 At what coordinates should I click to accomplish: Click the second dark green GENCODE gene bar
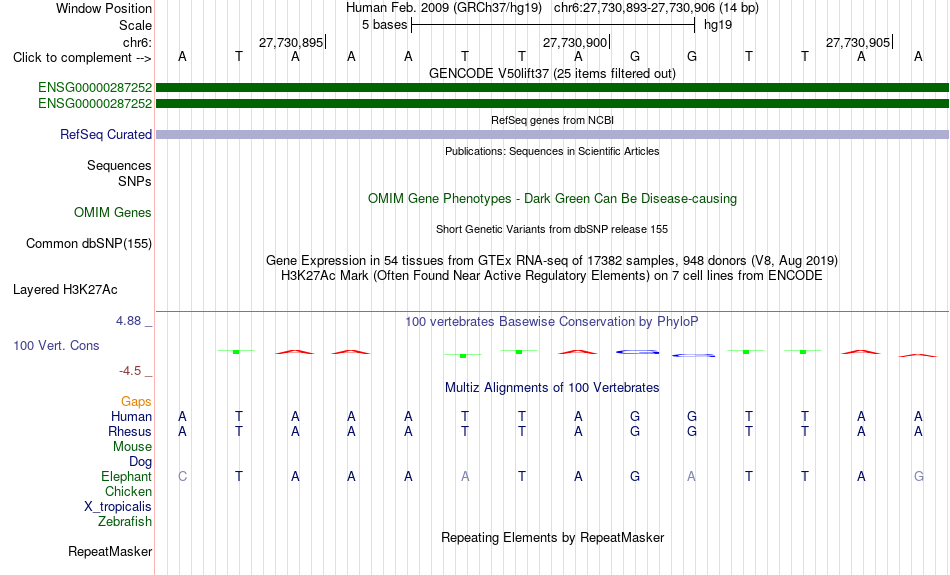pos(552,104)
